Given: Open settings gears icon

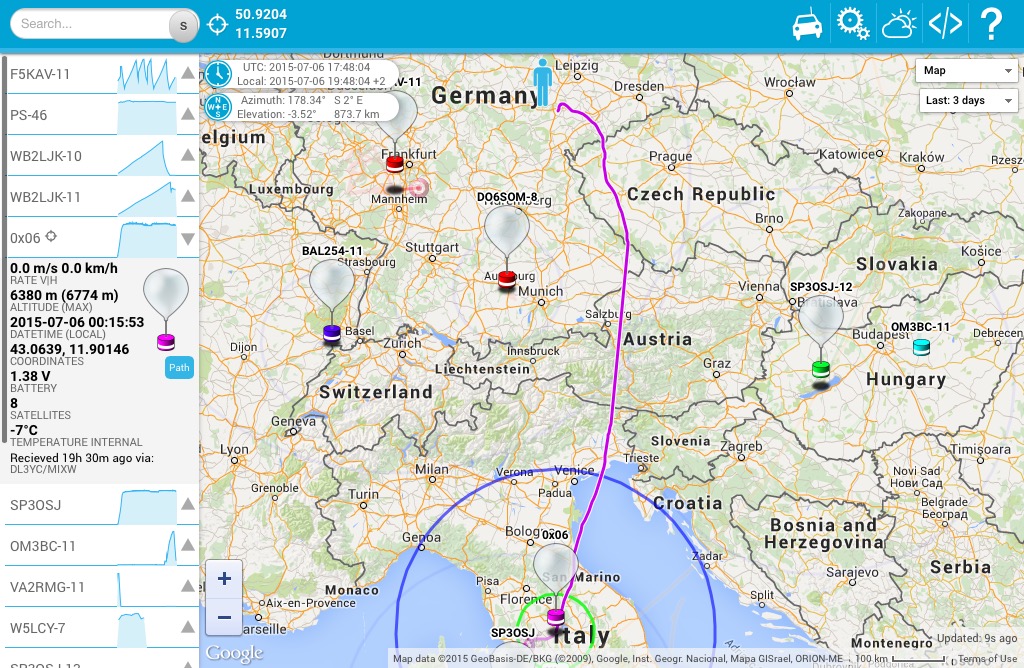Looking at the screenshot, I should 853,24.
